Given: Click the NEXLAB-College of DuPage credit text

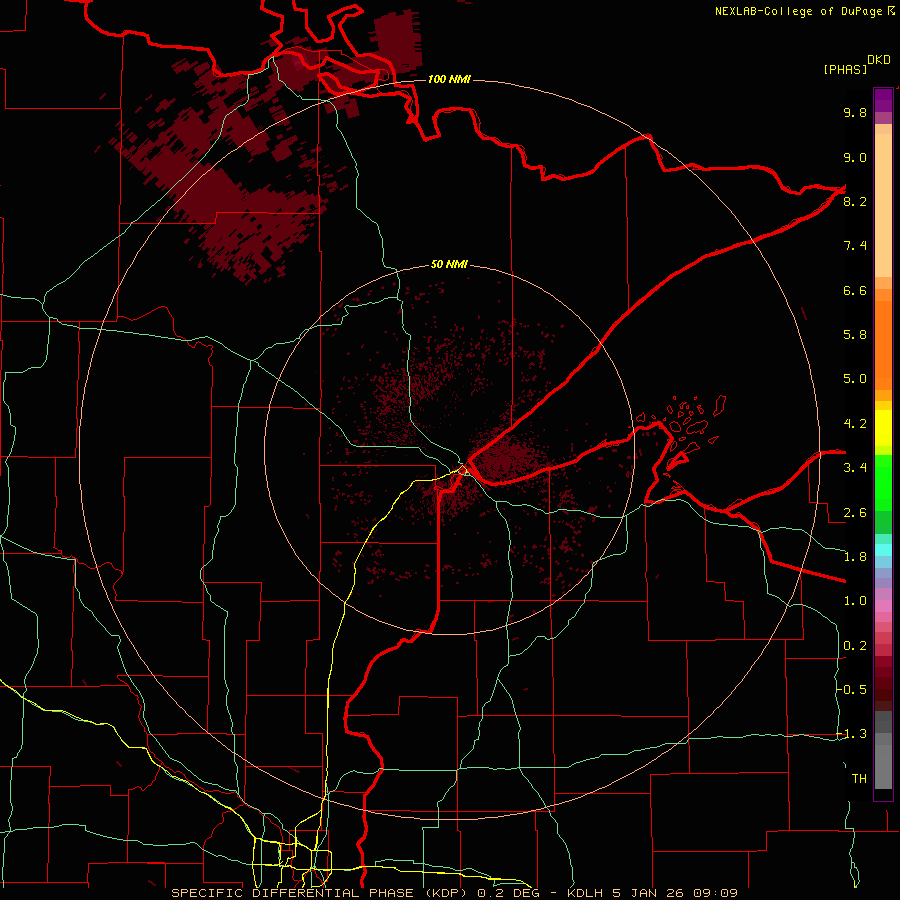Looking at the screenshot, I should point(798,11).
